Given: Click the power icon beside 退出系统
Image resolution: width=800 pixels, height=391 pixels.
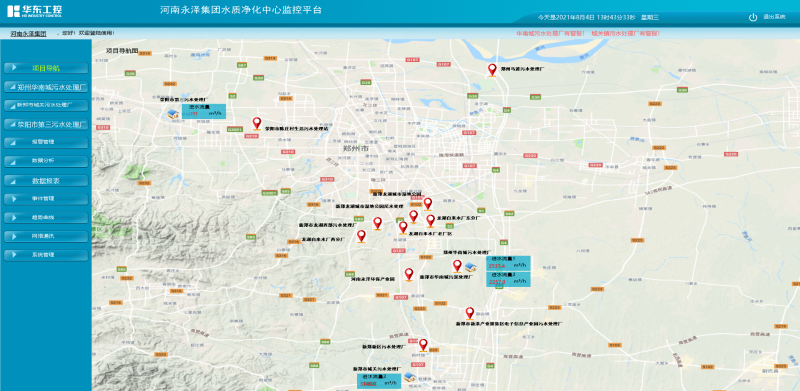Looking at the screenshot, I should tap(753, 17).
